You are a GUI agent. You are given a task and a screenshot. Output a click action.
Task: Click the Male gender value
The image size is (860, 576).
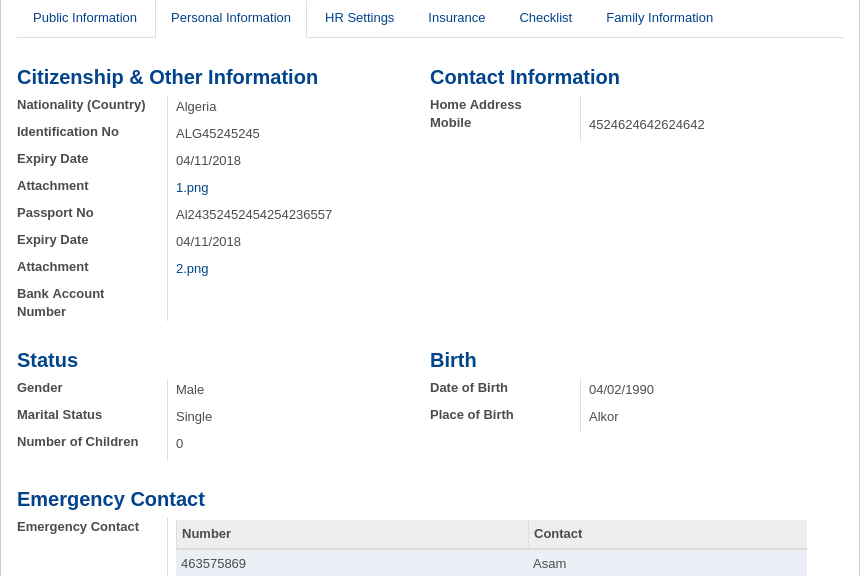tap(190, 390)
